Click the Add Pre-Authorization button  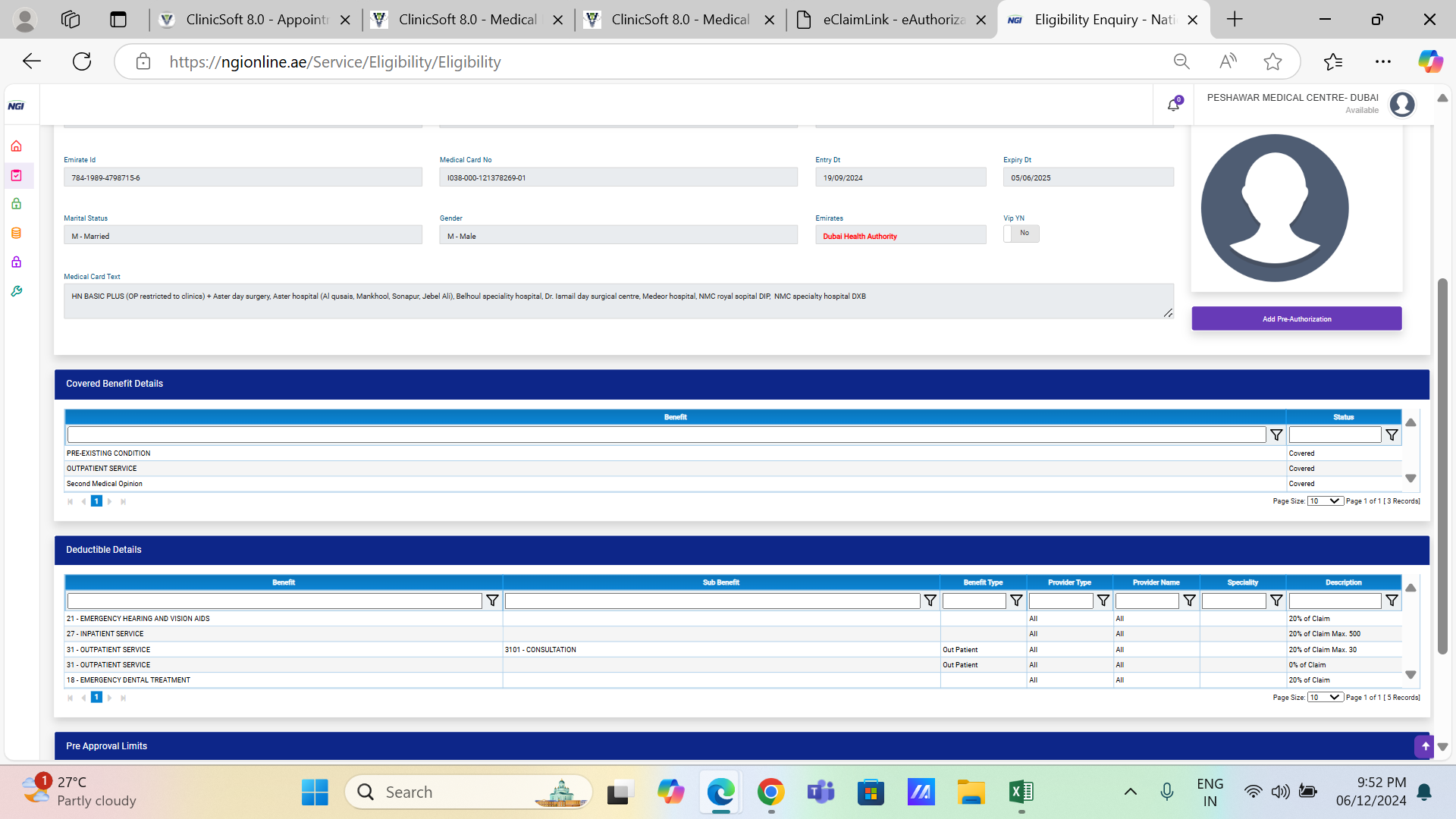(x=1296, y=318)
